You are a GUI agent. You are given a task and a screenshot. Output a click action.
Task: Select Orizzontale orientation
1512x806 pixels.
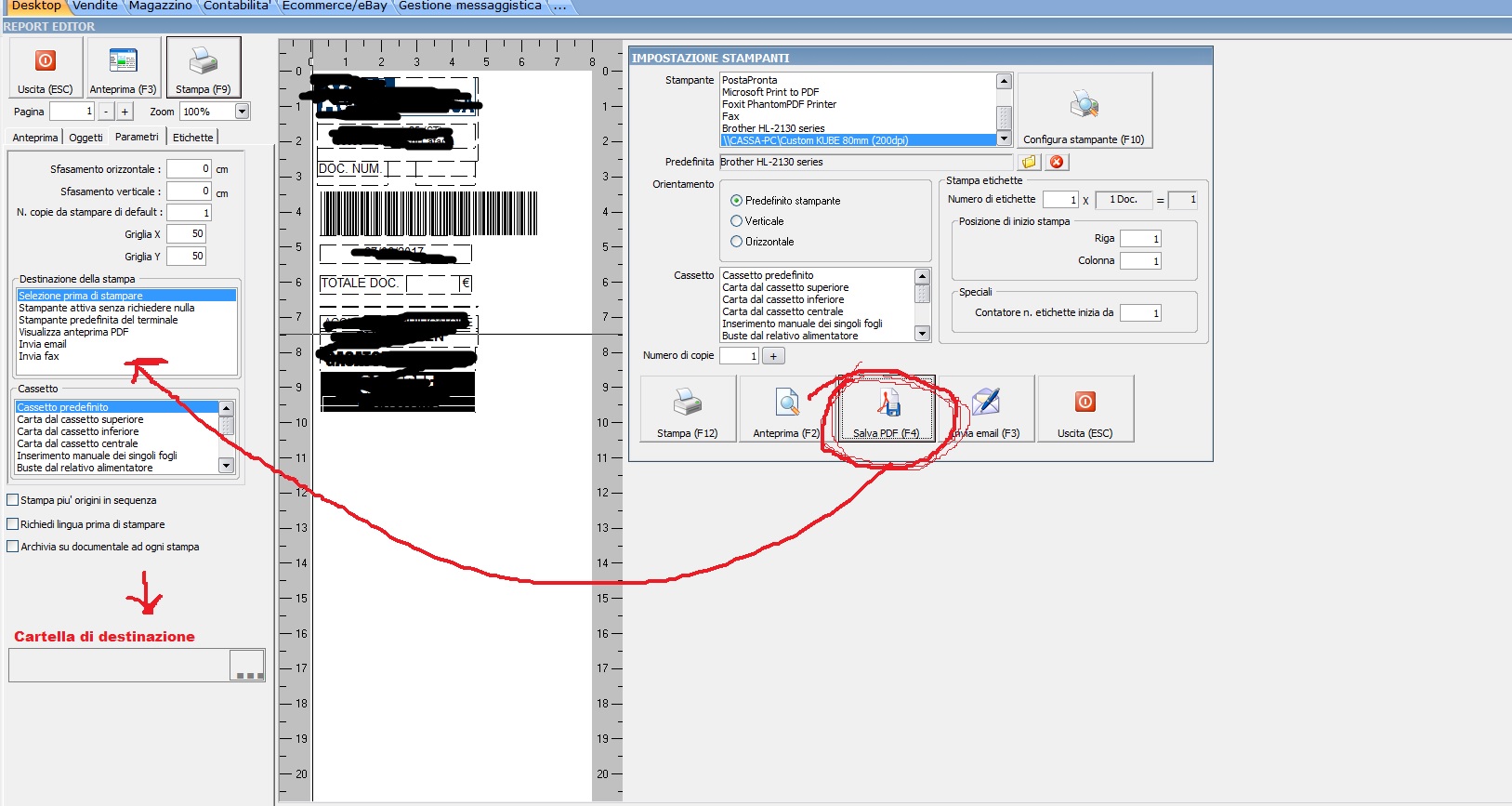tap(762, 242)
